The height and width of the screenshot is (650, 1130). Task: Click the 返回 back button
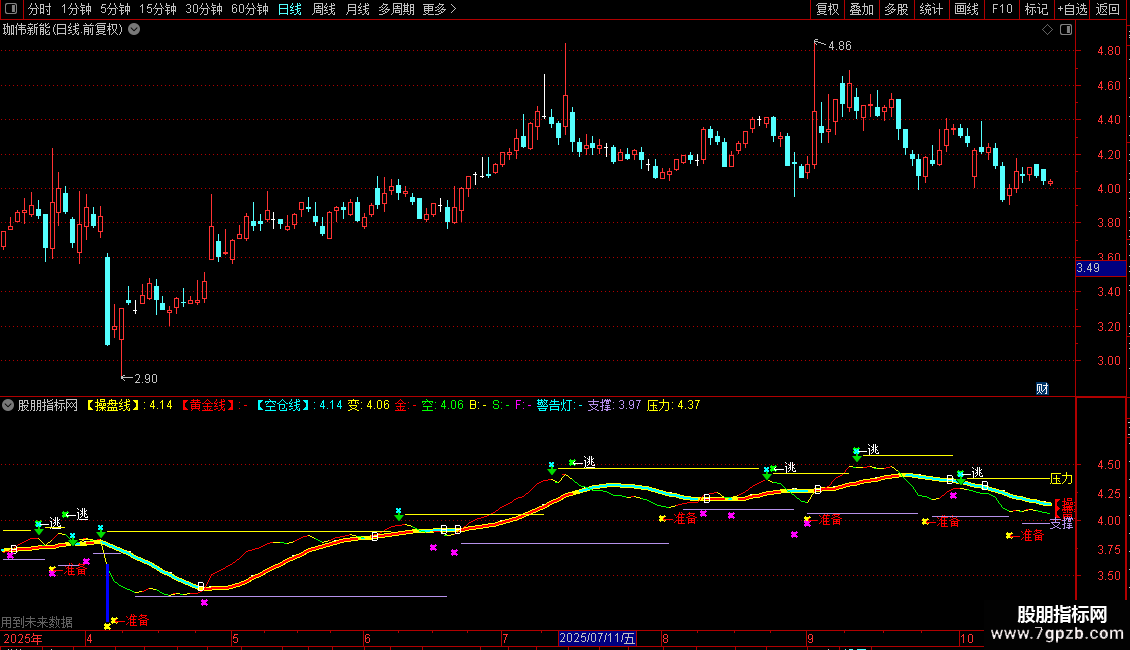(1108, 9)
